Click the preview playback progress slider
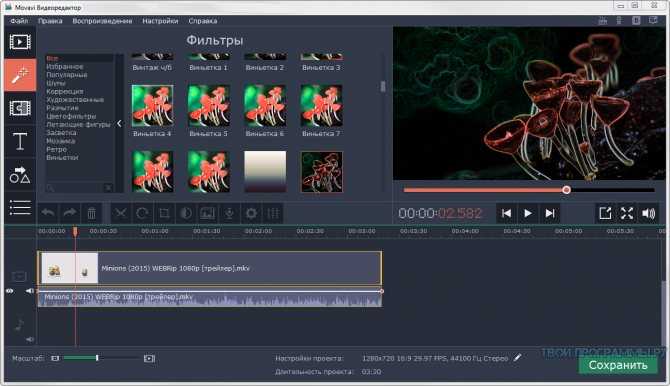This screenshot has height=386, width=670. [x=529, y=190]
